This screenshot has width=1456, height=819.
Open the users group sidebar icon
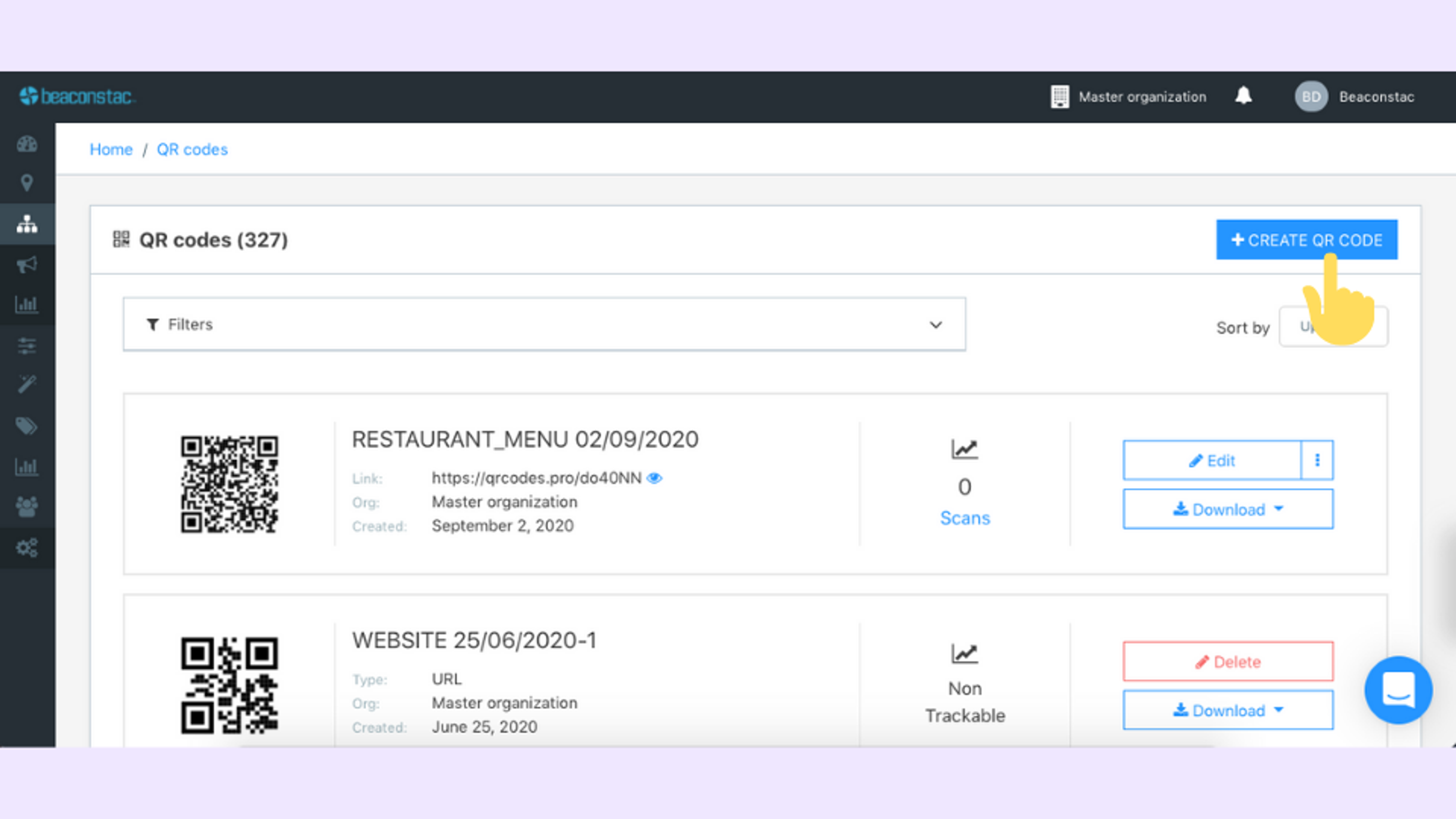(27, 507)
